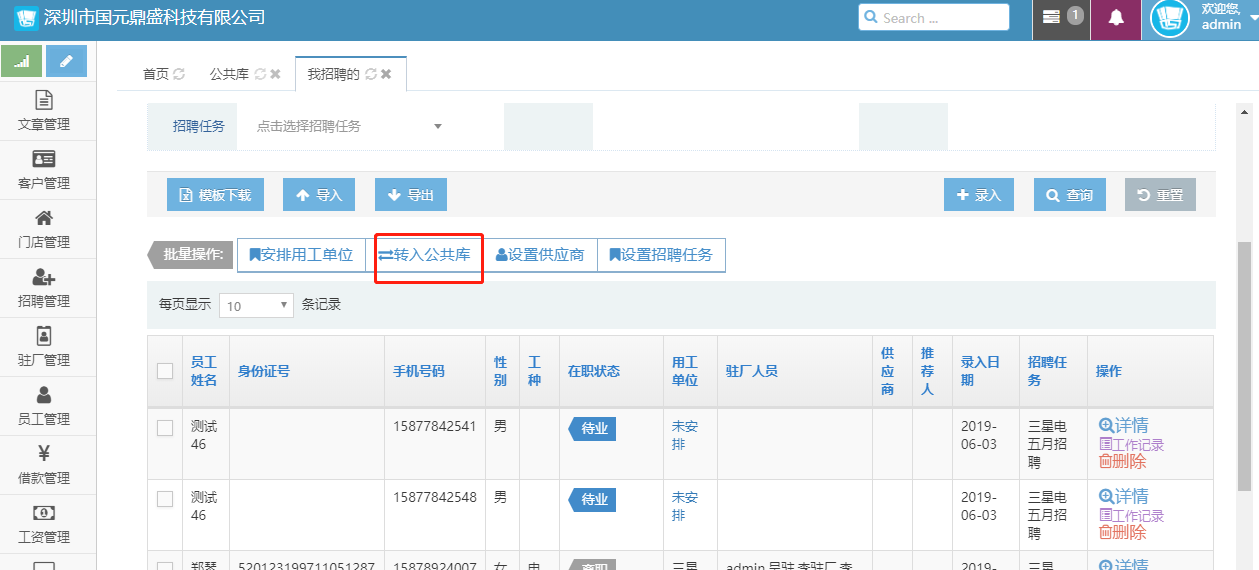
Task: Switch to the 首页 tab
Action: click(156, 74)
